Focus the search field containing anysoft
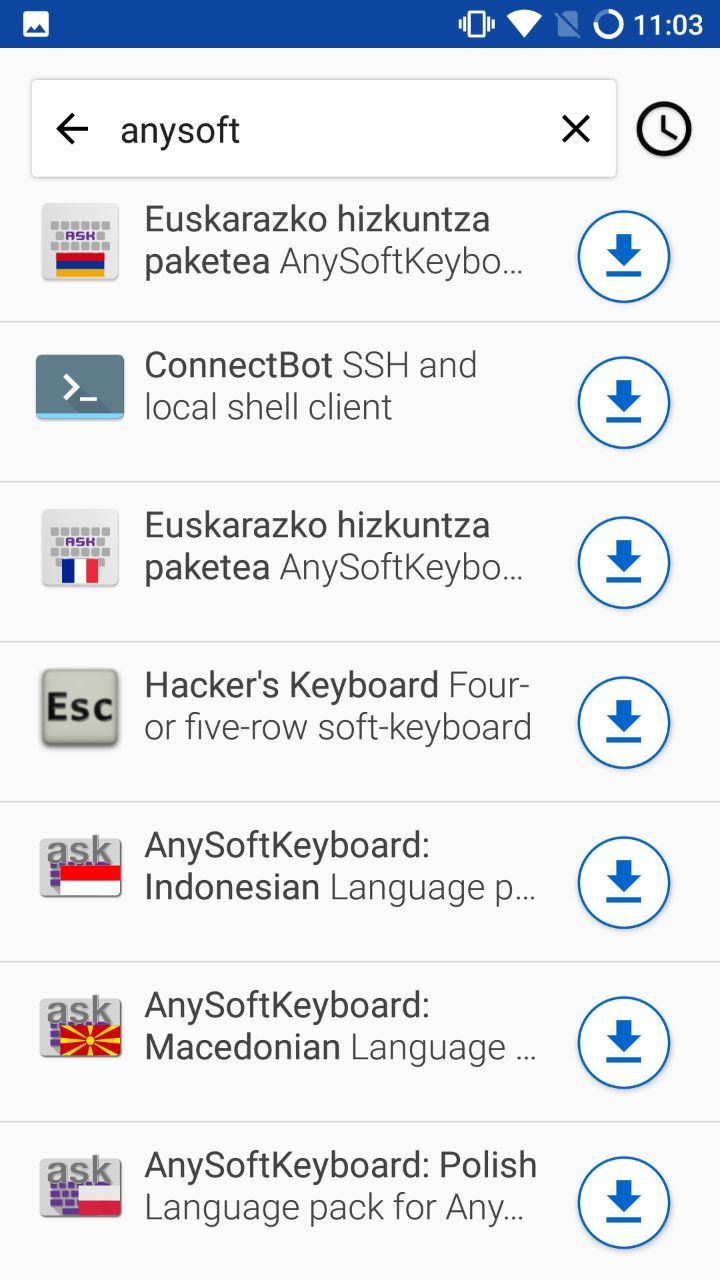This screenshot has width=720, height=1280. [325, 129]
